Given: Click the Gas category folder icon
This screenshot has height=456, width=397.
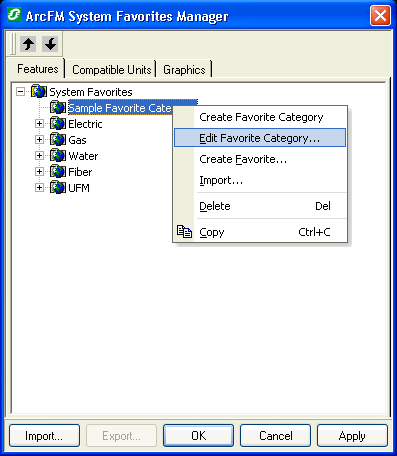Looking at the screenshot, I should [58, 140].
